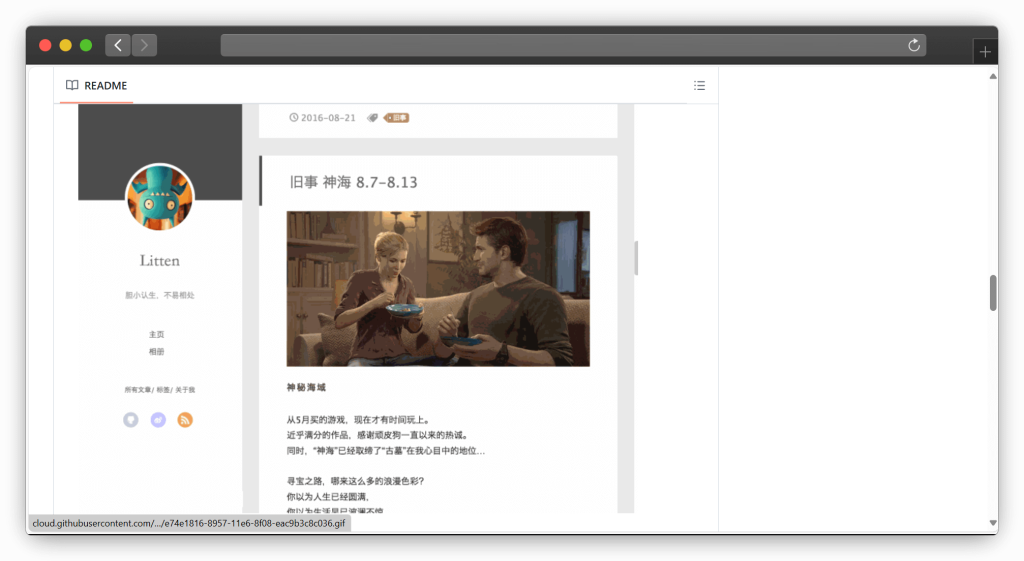Open the 相册 navigation link
The image size is (1024, 561).
click(156, 352)
